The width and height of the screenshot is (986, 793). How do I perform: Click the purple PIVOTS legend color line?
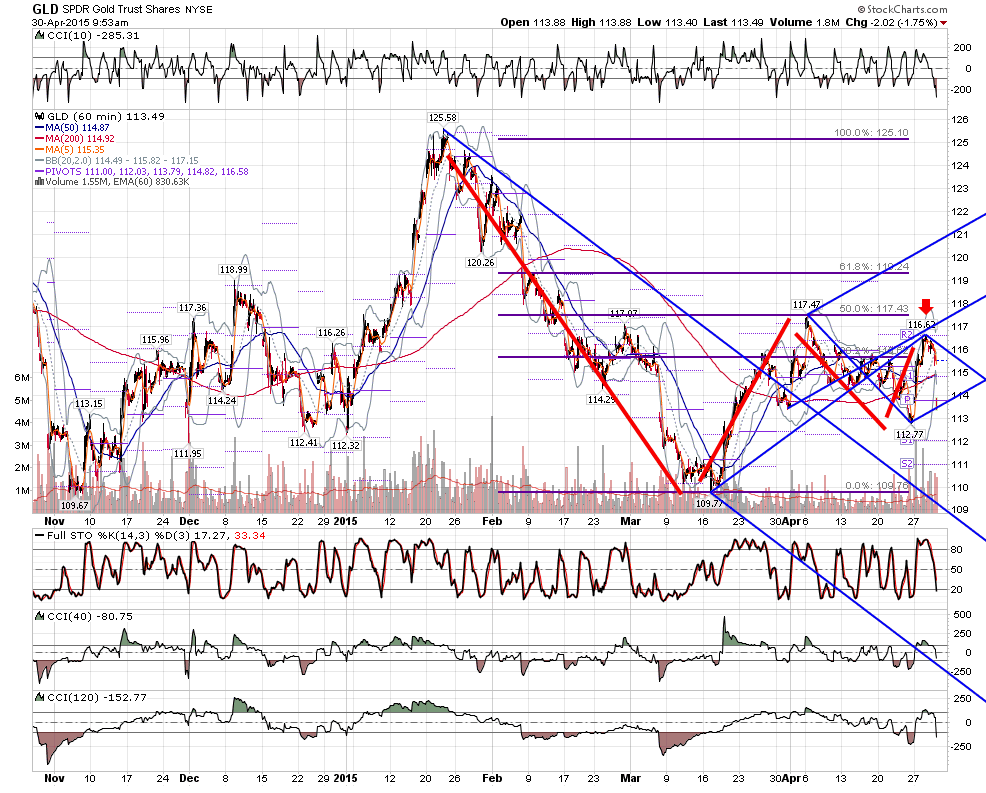click(40, 171)
